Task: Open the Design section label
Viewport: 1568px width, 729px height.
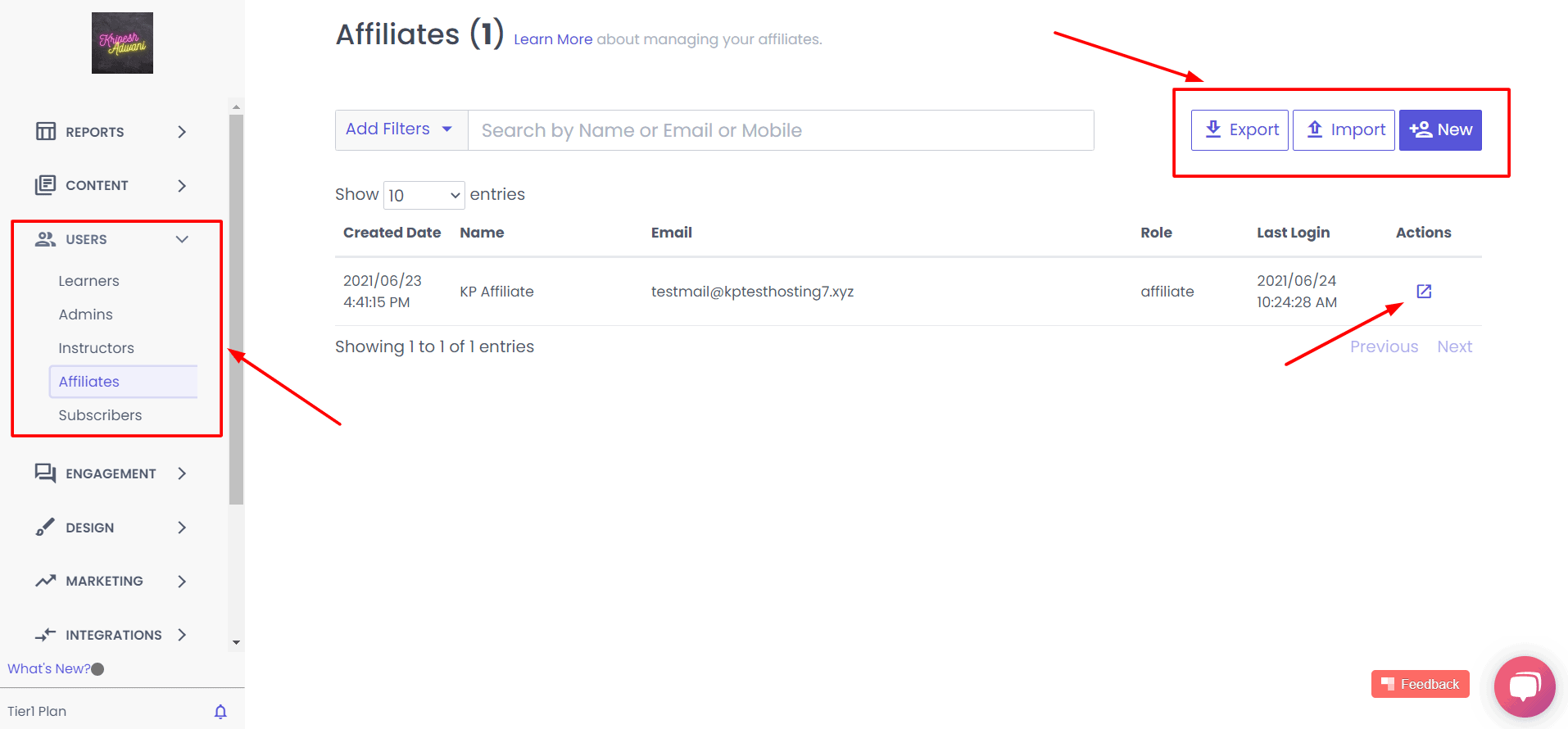Action: (x=90, y=528)
